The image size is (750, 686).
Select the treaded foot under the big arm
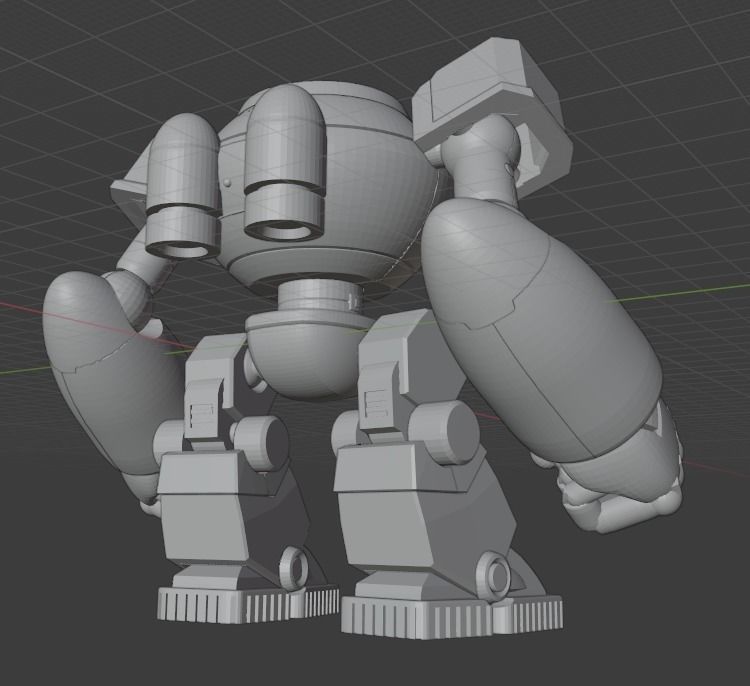point(452,616)
